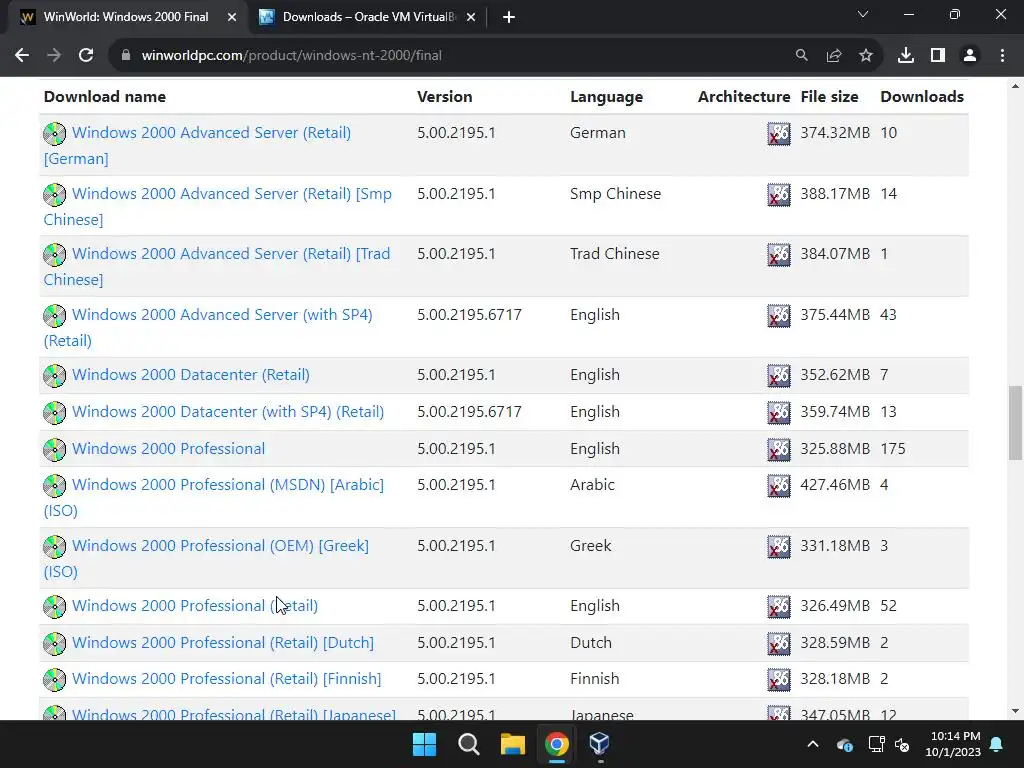Click the Language column header

click(607, 97)
